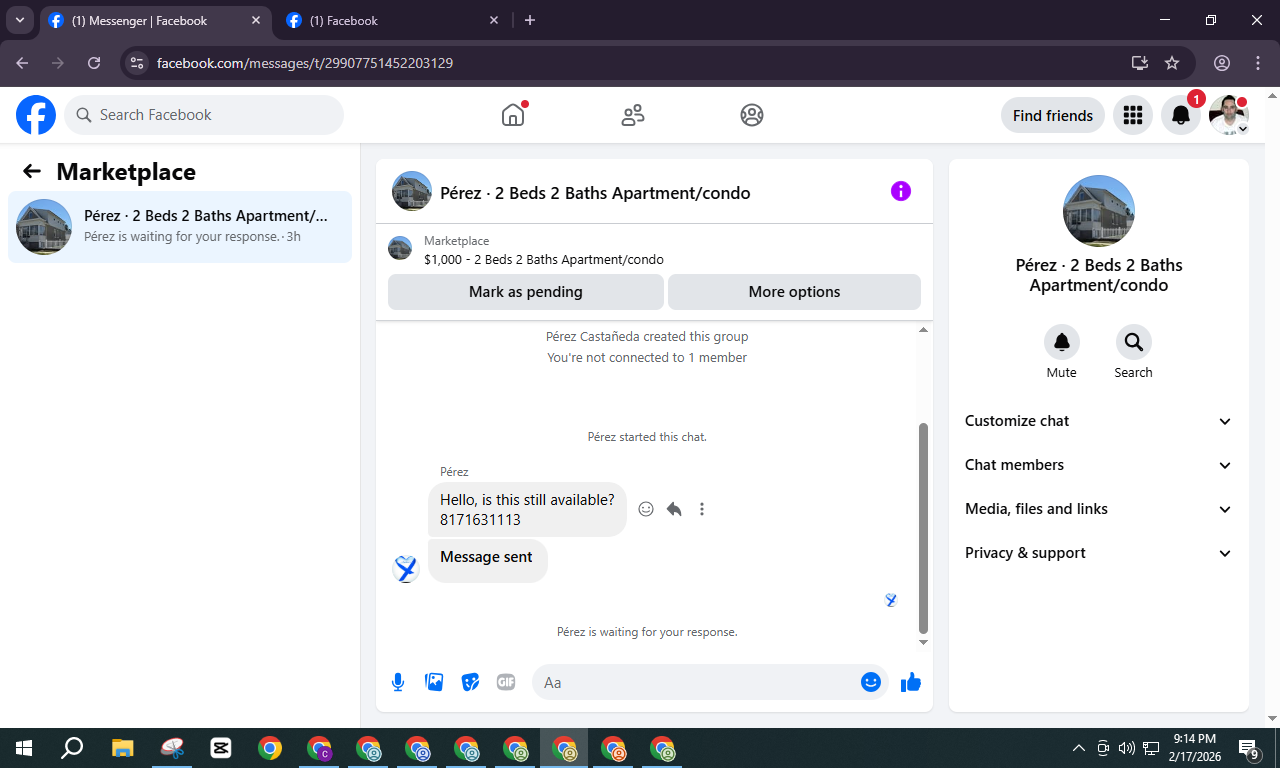Open listing thumbnail in right panel

point(1099,211)
